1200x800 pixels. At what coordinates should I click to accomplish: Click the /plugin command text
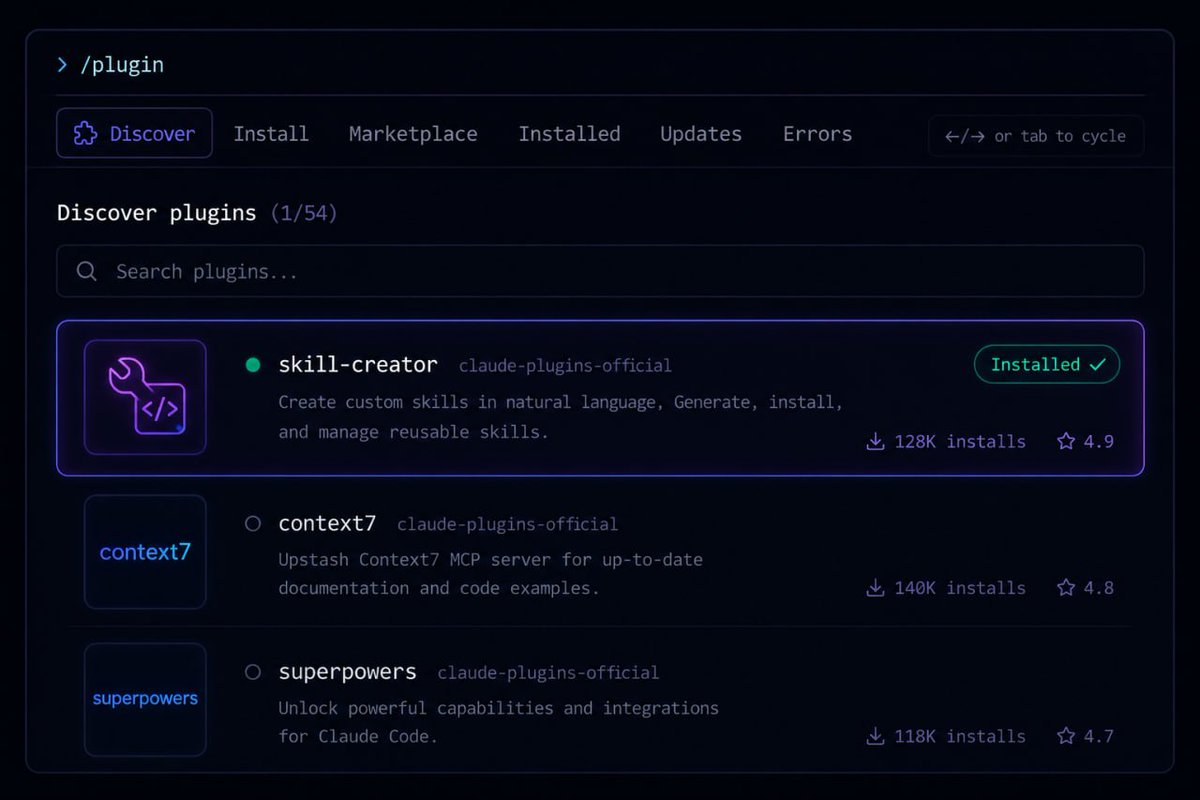(122, 65)
